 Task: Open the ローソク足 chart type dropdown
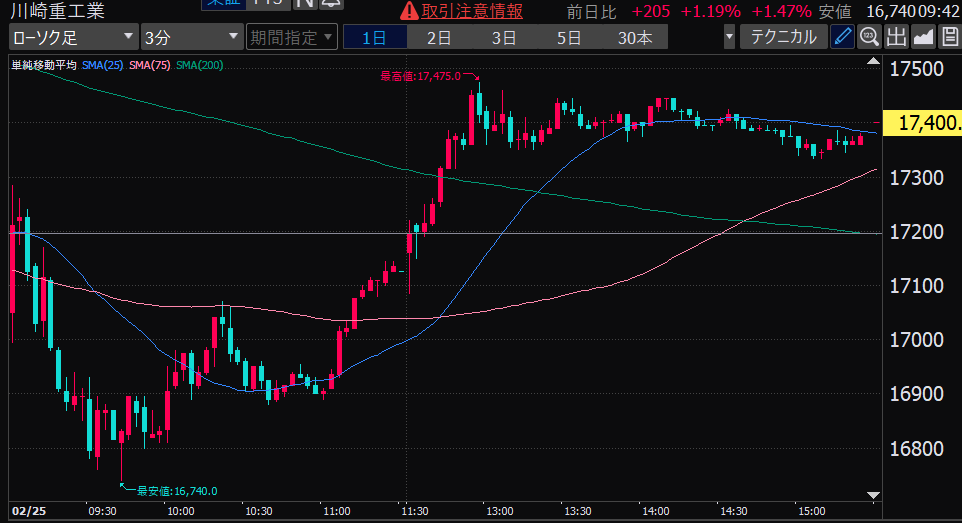pyautogui.click(x=73, y=38)
